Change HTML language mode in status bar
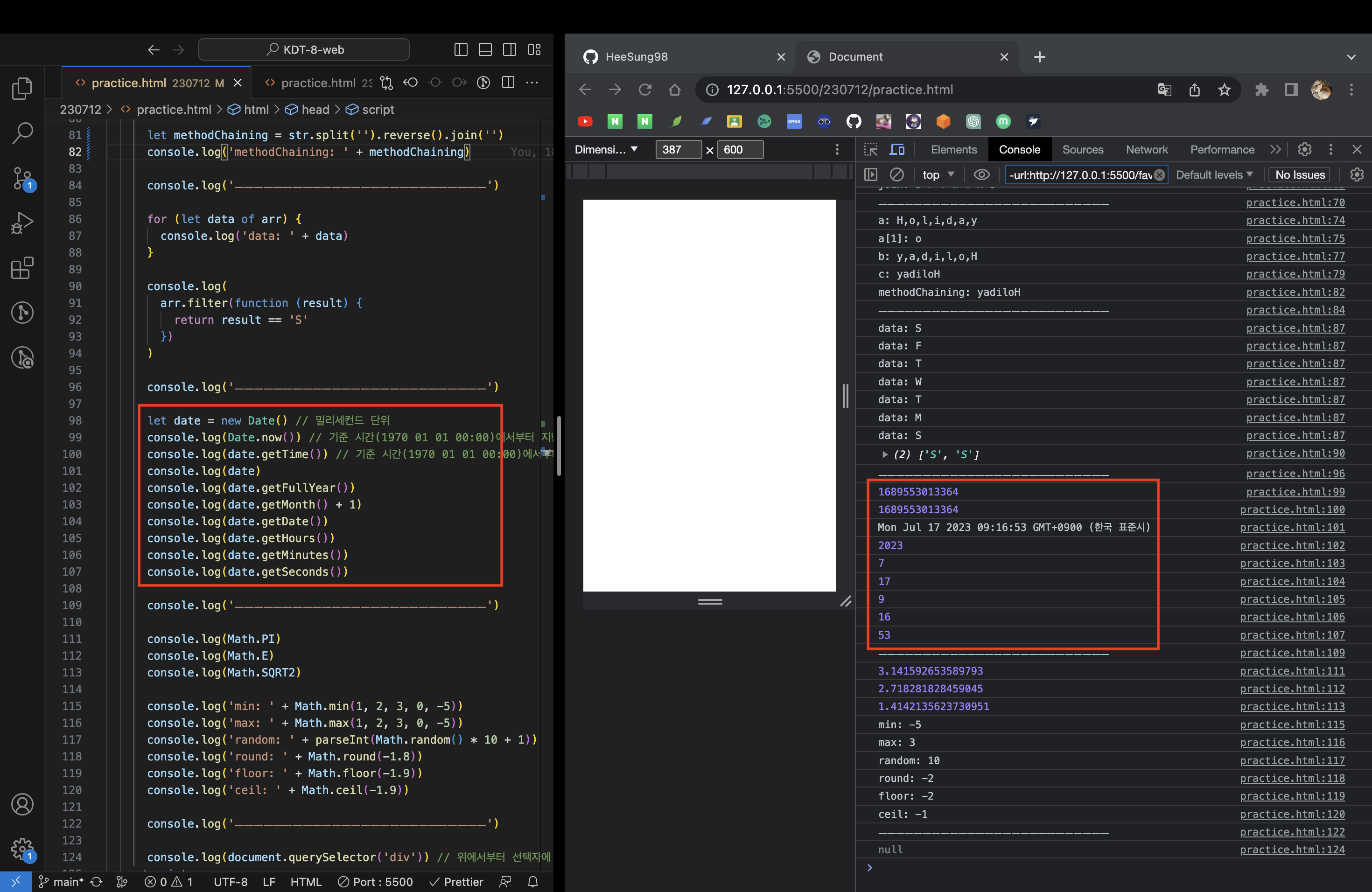Image resolution: width=1372 pixels, height=892 pixels. [306, 882]
